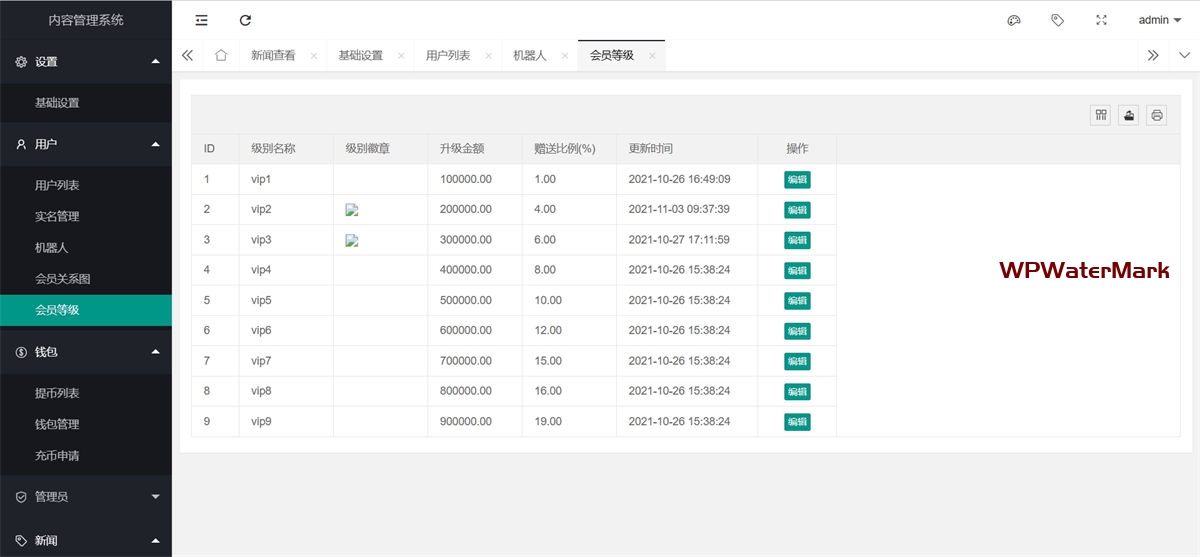1200x557 pixels.
Task: Switch to the 基础设置 tab
Action: [x=361, y=55]
